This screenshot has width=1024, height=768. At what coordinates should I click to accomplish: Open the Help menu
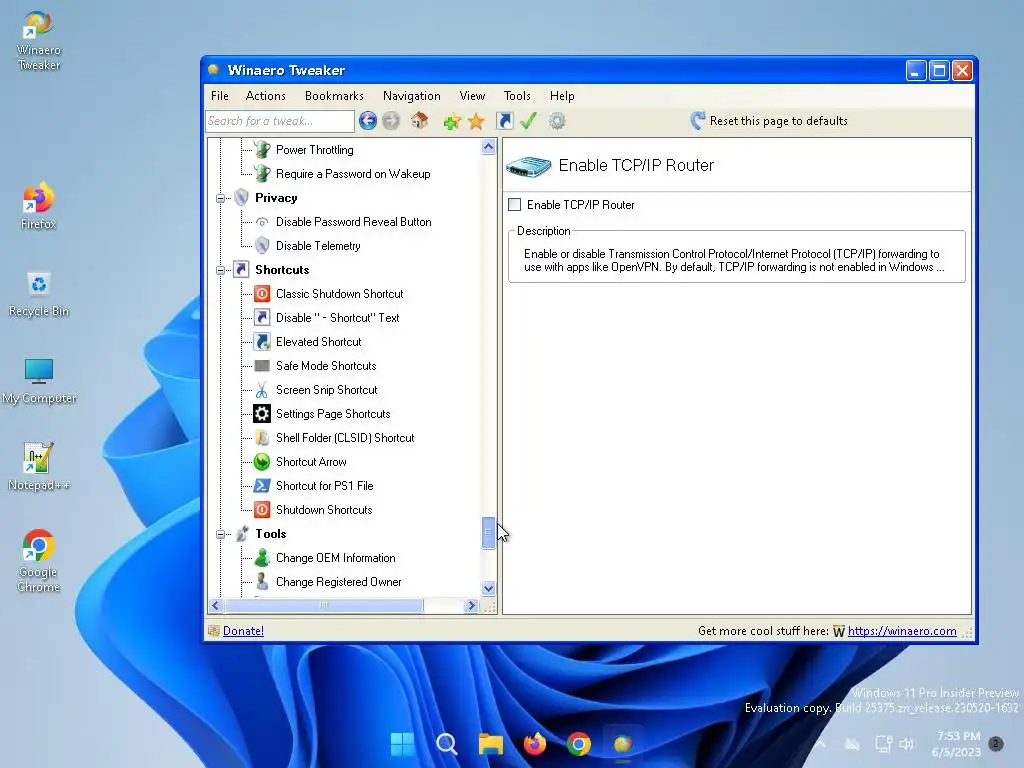pos(562,96)
